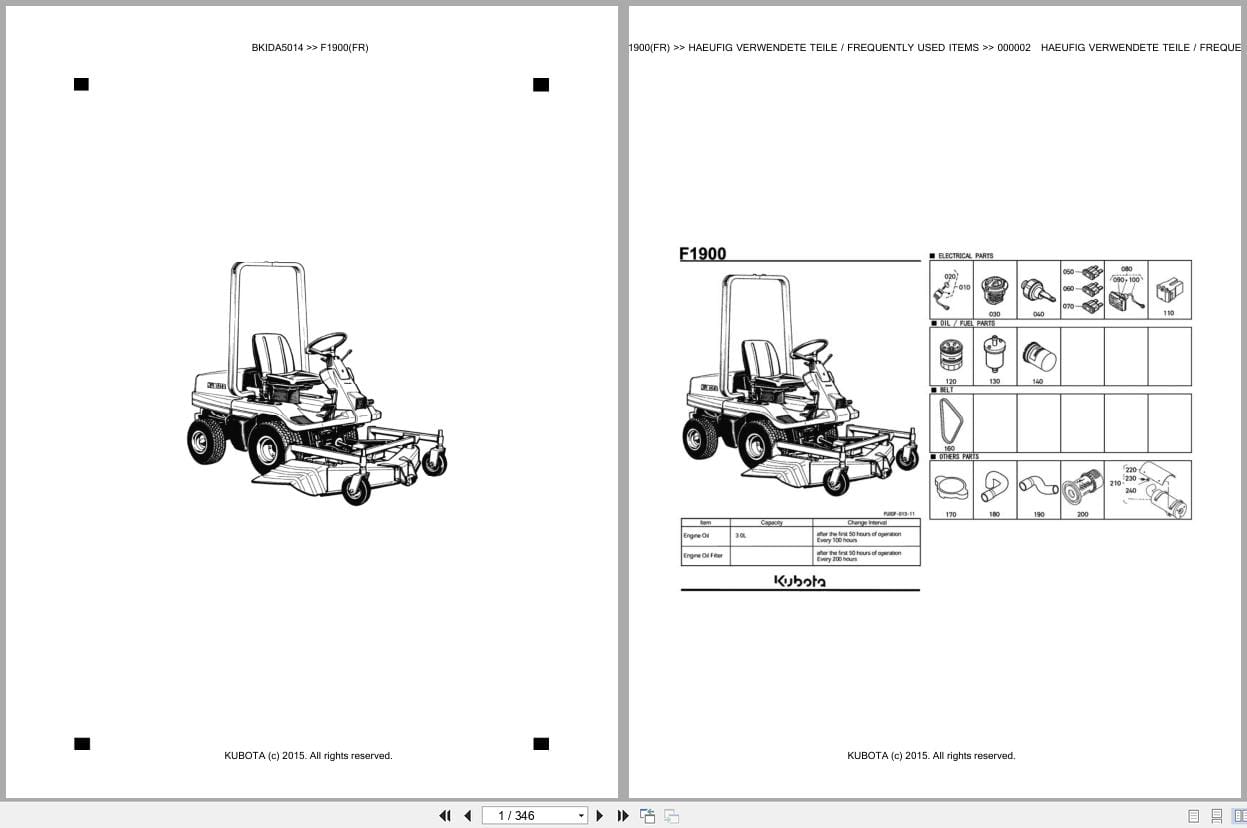This screenshot has width=1247, height=828.
Task: Open the 000002 section breadcrumb
Action: coord(1014,47)
